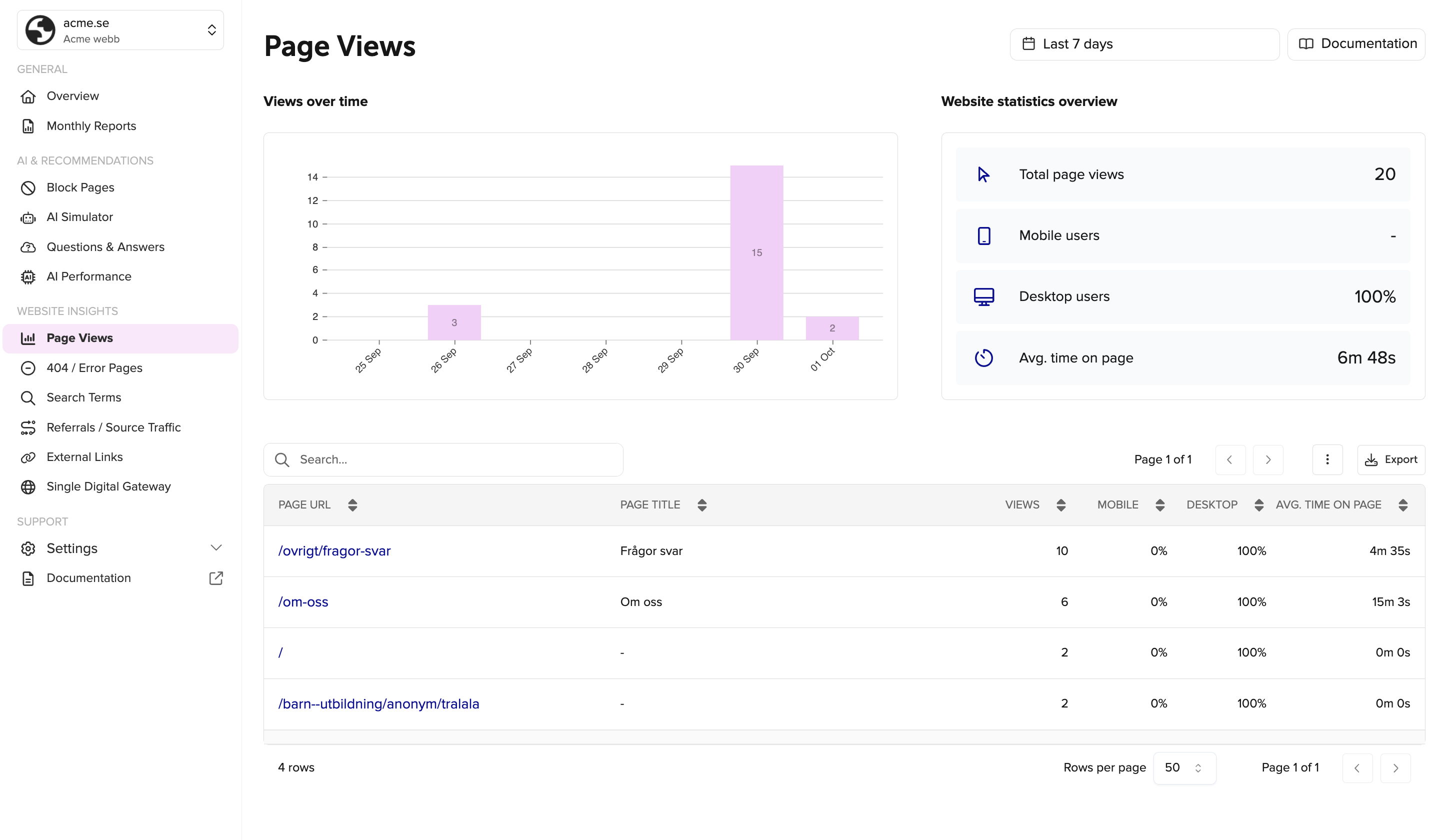Screen dimensions: 1444x840
Task: Open the /ovrigt/fragor-svar page link
Action: tap(334, 551)
